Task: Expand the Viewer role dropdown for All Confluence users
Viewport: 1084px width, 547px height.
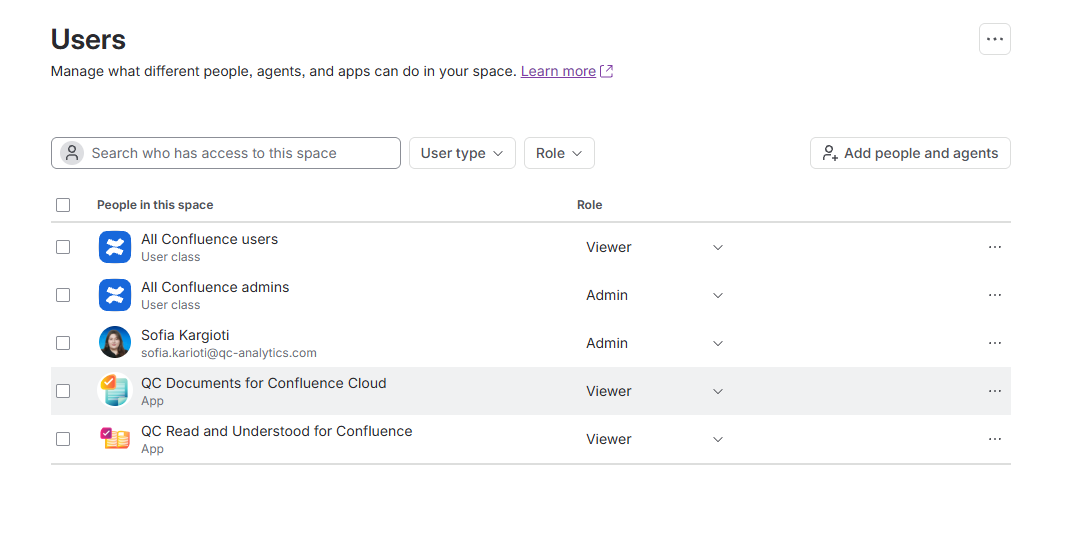Action: click(654, 247)
